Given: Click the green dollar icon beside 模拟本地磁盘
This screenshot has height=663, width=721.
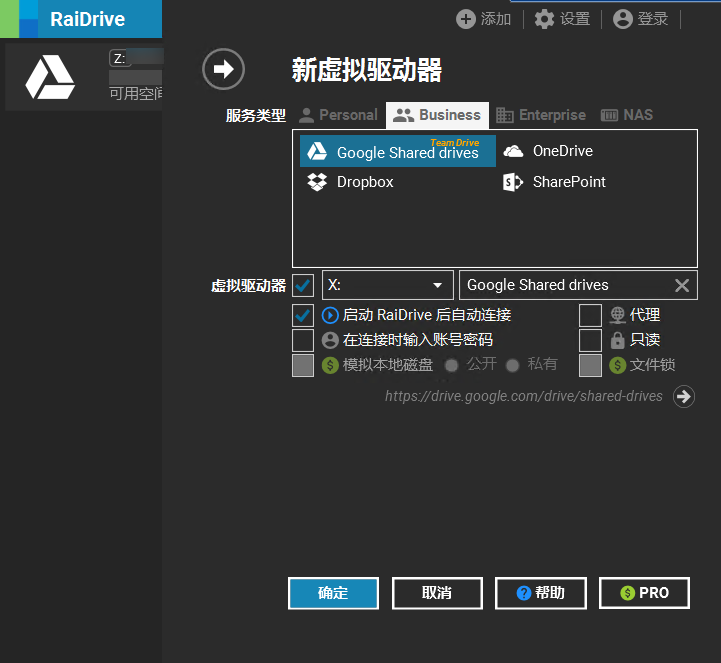Looking at the screenshot, I should [x=330, y=366].
